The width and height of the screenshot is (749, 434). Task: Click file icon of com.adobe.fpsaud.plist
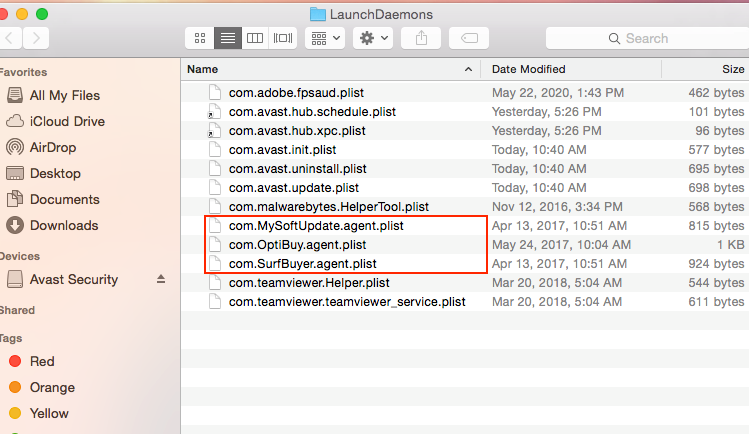tap(215, 92)
